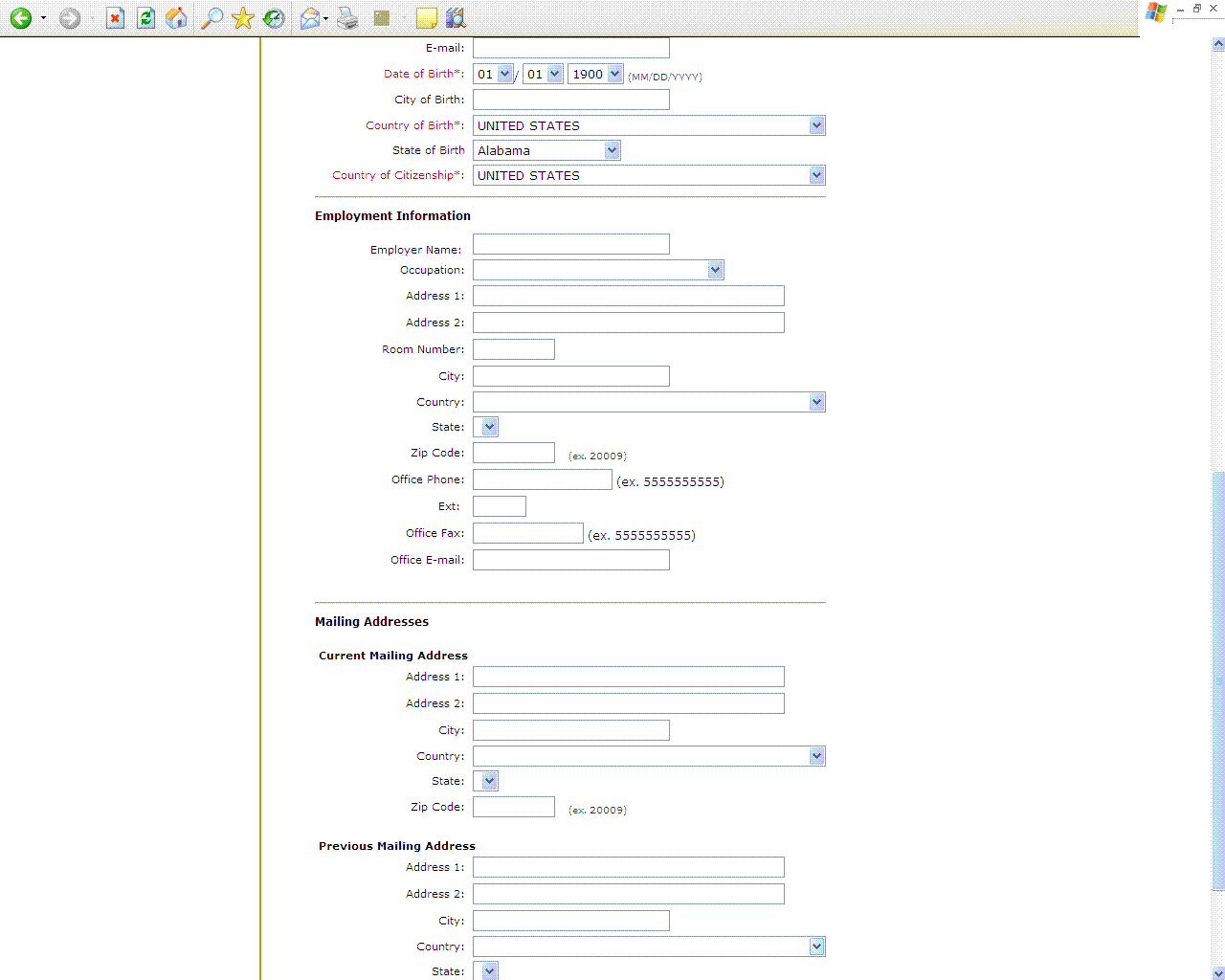The width and height of the screenshot is (1225, 980).
Task: Print the page with the printer icon
Action: pyautogui.click(x=347, y=18)
